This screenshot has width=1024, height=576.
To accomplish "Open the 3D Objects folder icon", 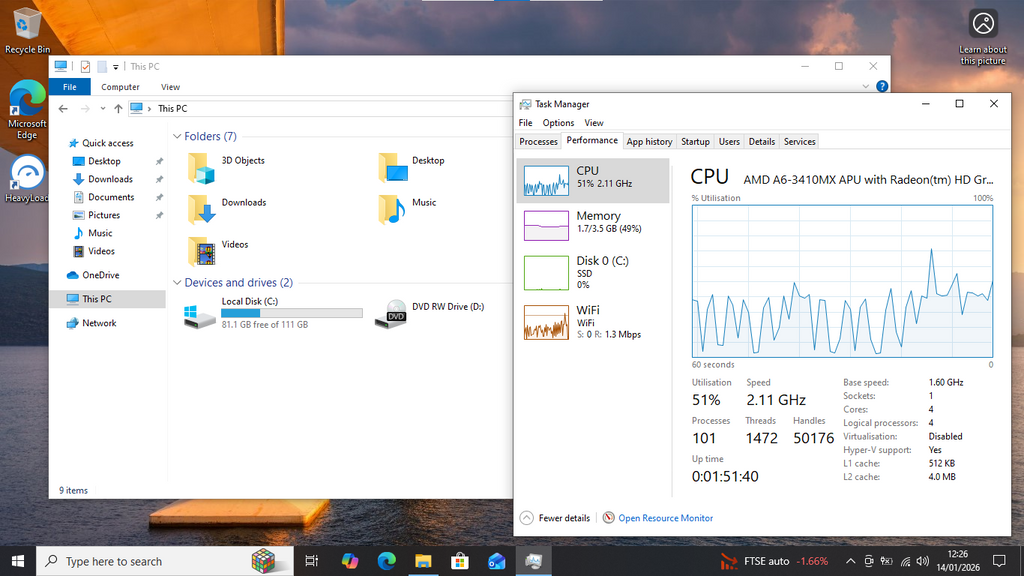I will point(202,168).
